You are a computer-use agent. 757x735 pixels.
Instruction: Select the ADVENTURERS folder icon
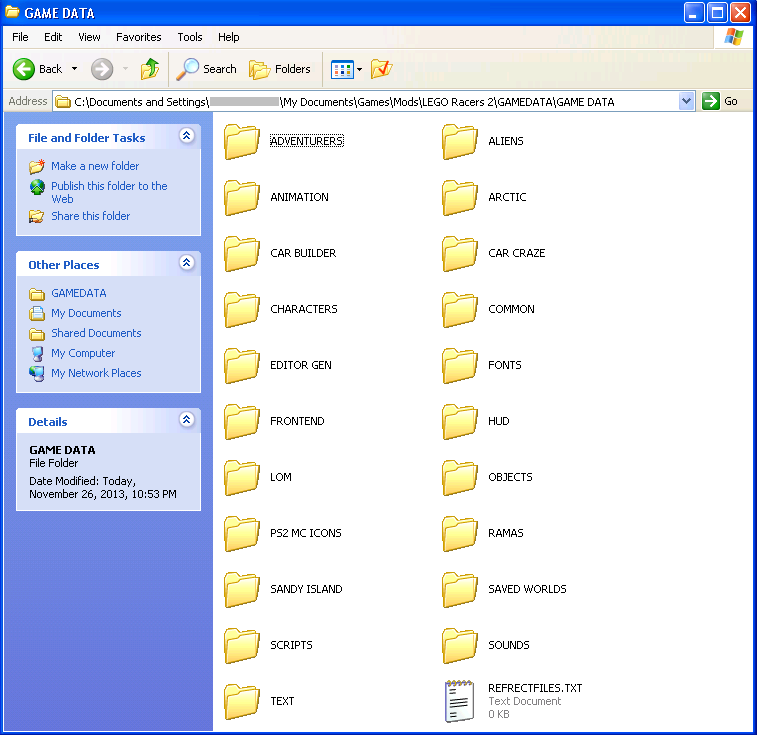coord(242,141)
